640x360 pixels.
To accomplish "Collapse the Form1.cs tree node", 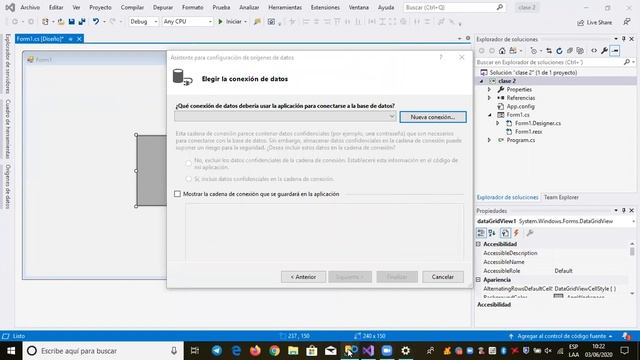I will (x=489, y=115).
